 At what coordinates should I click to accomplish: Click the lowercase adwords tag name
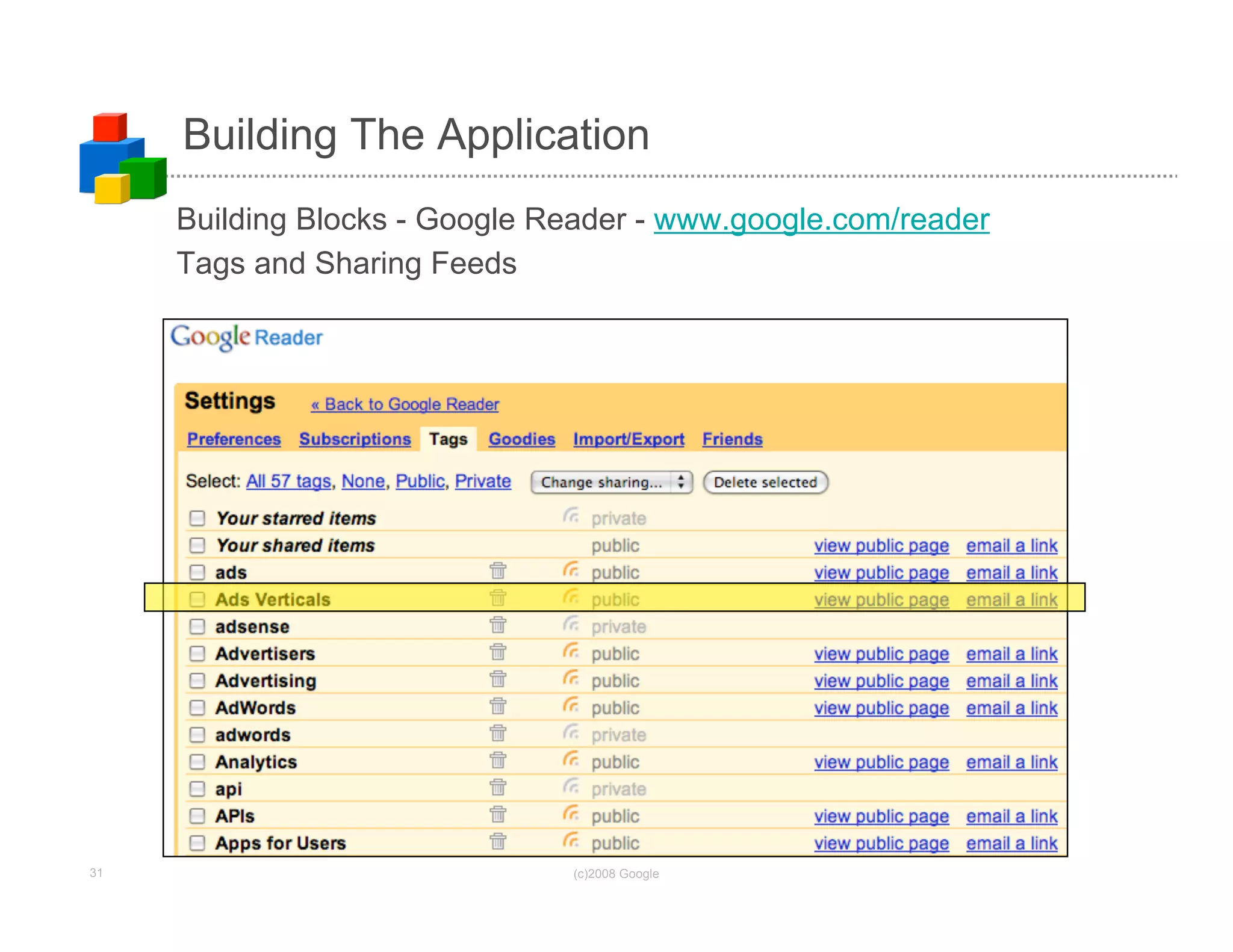coord(253,735)
